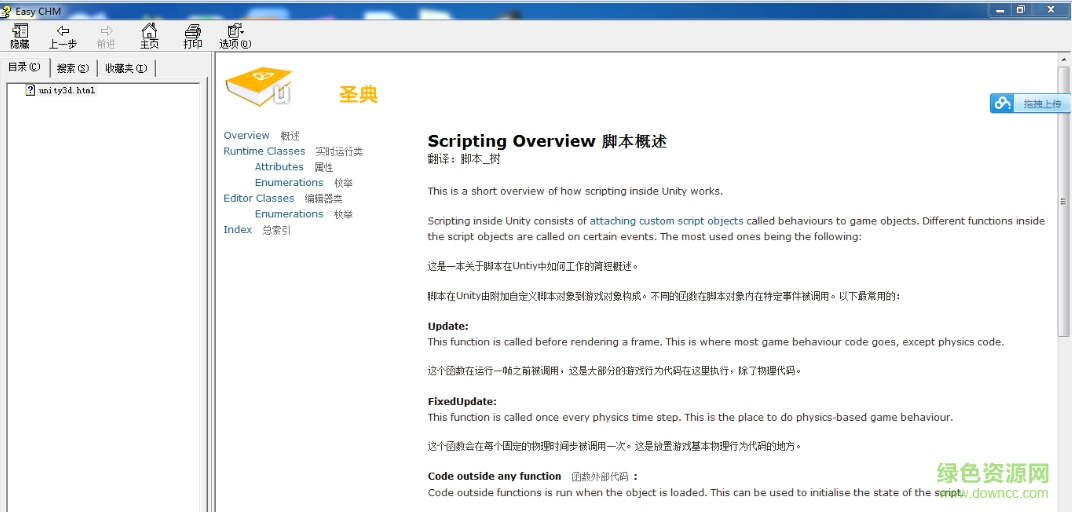Open the Attributes link
1072x512 pixels.
[279, 167]
